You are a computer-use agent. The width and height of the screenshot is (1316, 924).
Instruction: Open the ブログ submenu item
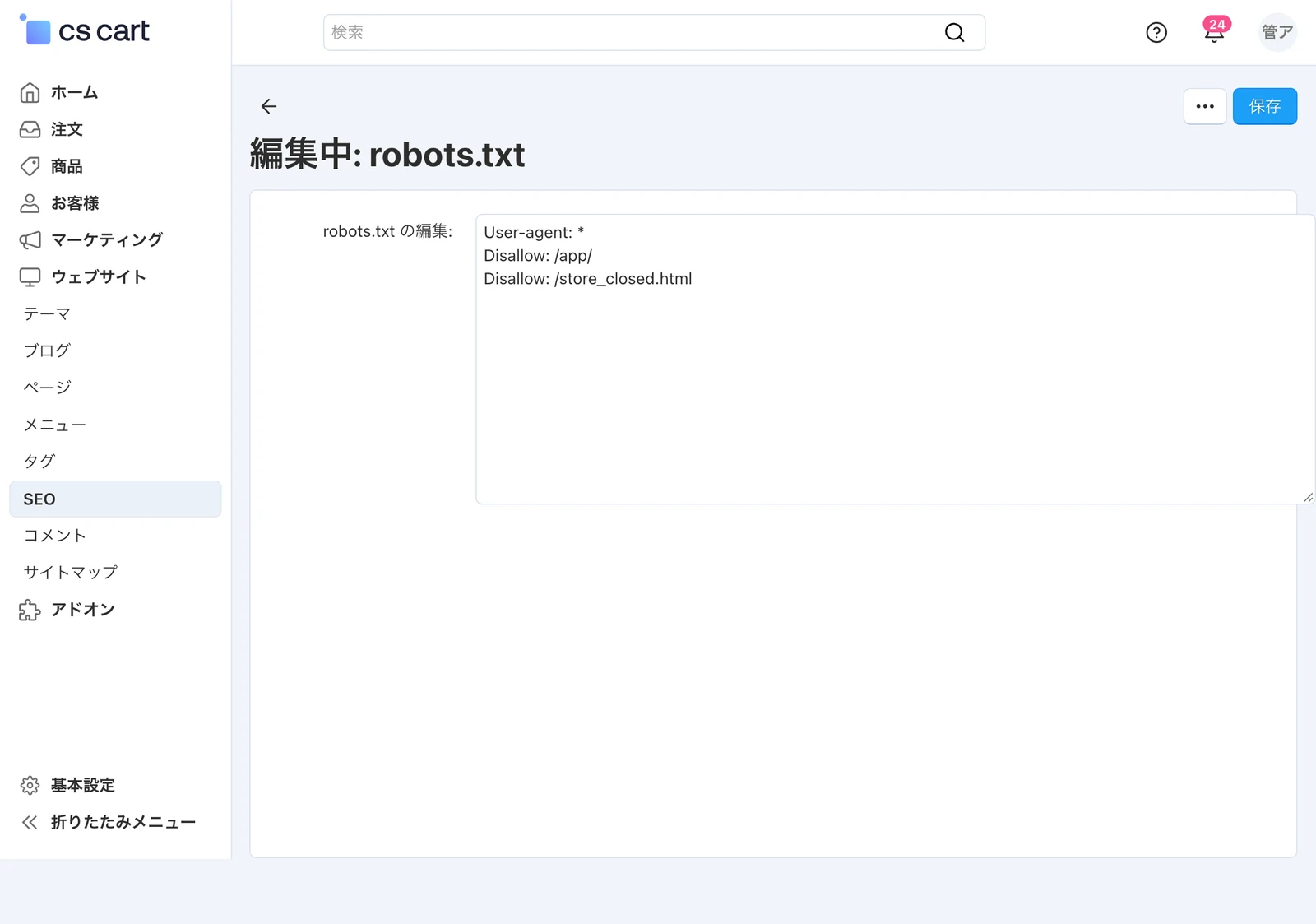(x=47, y=351)
